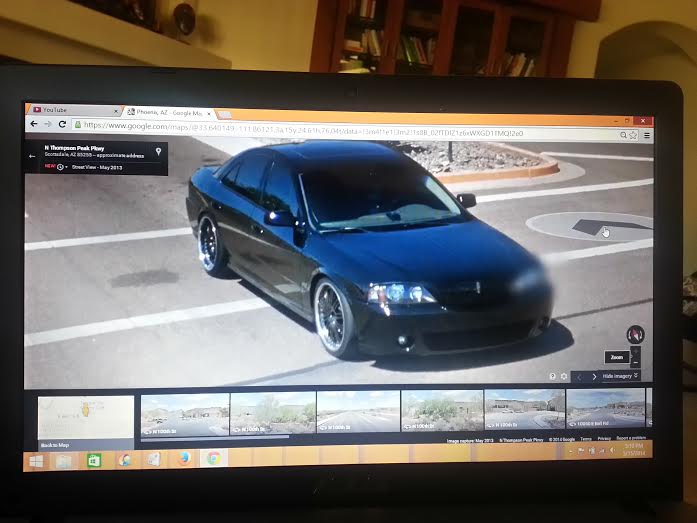697x523 pixels.
Task: Show next imagery with the right chevron
Action: 594,376
